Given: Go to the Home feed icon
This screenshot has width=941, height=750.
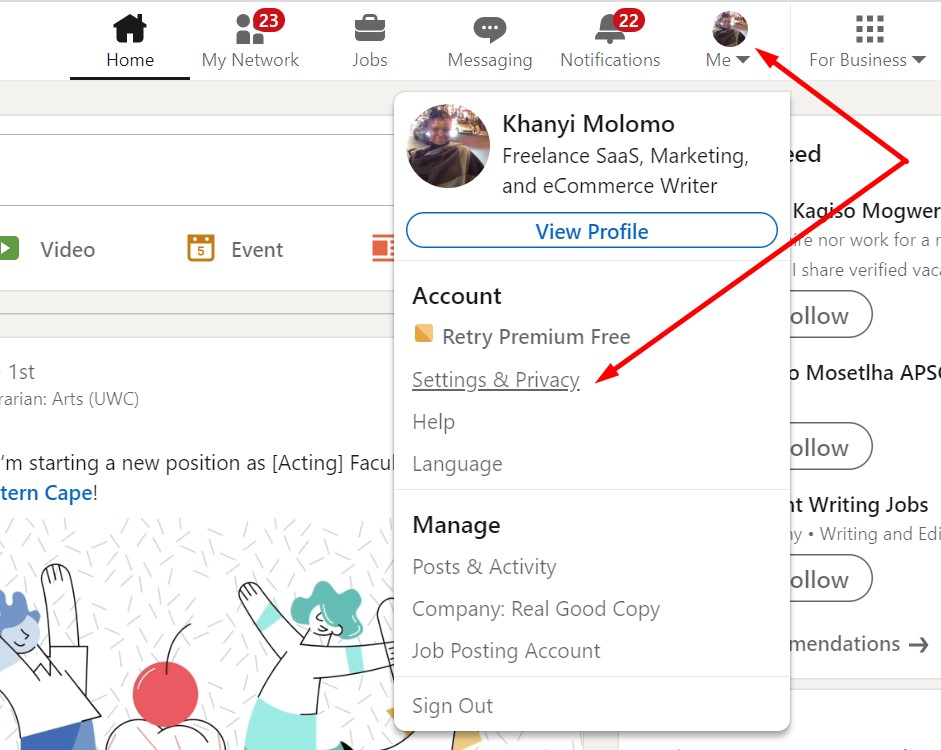Looking at the screenshot, I should coord(130,29).
